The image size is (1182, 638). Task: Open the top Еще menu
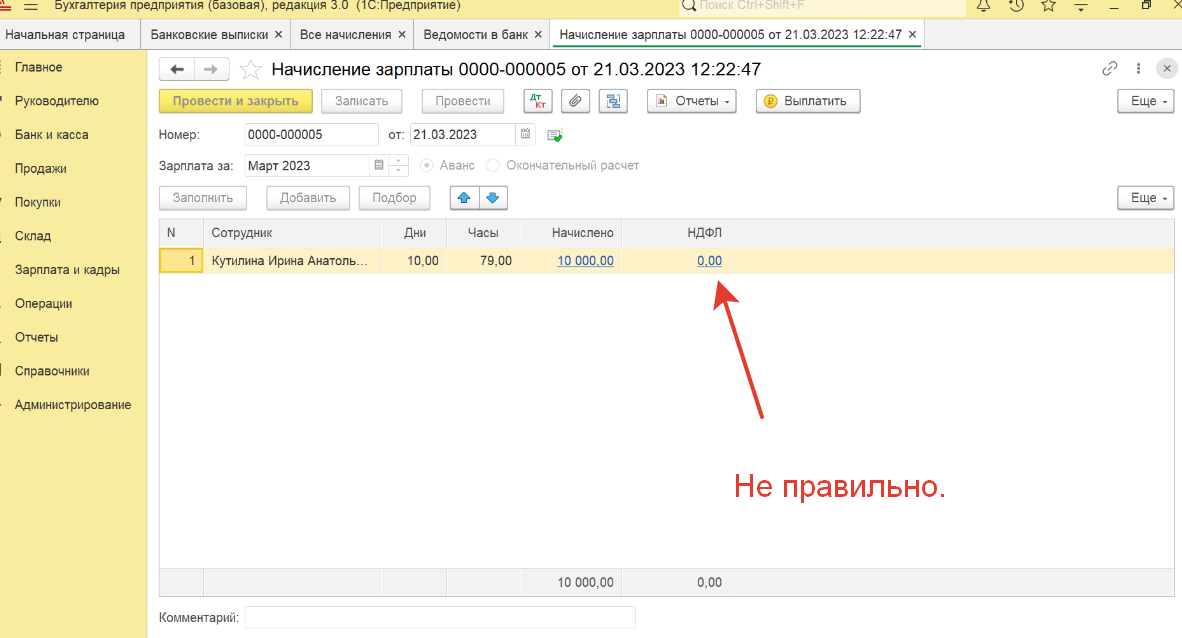pyautogui.click(x=1144, y=101)
